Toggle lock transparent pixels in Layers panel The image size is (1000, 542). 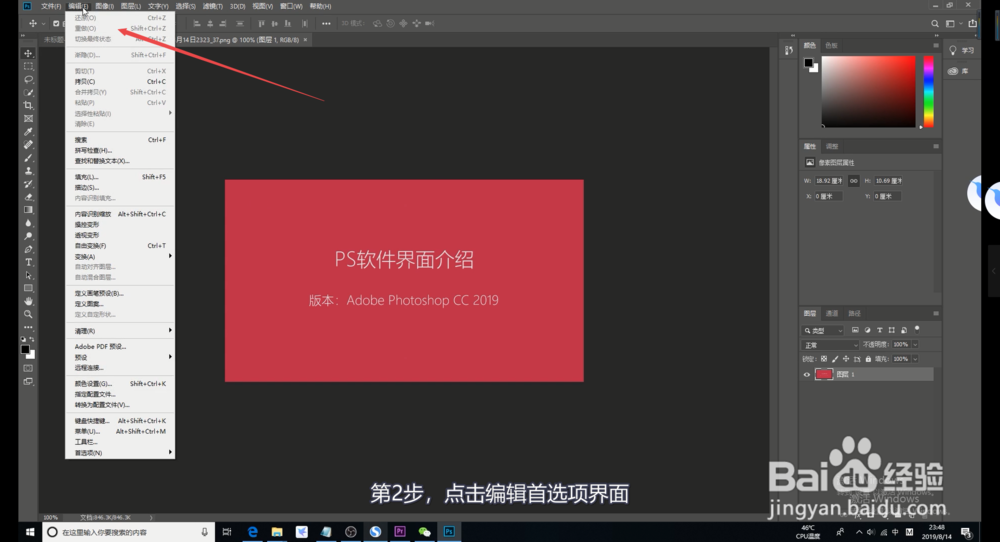point(824,359)
